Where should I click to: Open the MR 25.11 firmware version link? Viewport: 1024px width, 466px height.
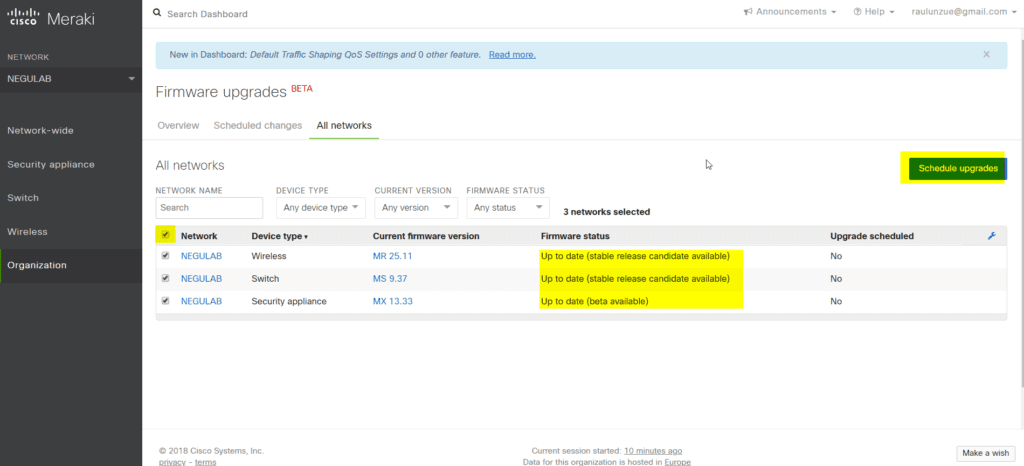pyautogui.click(x=392, y=256)
